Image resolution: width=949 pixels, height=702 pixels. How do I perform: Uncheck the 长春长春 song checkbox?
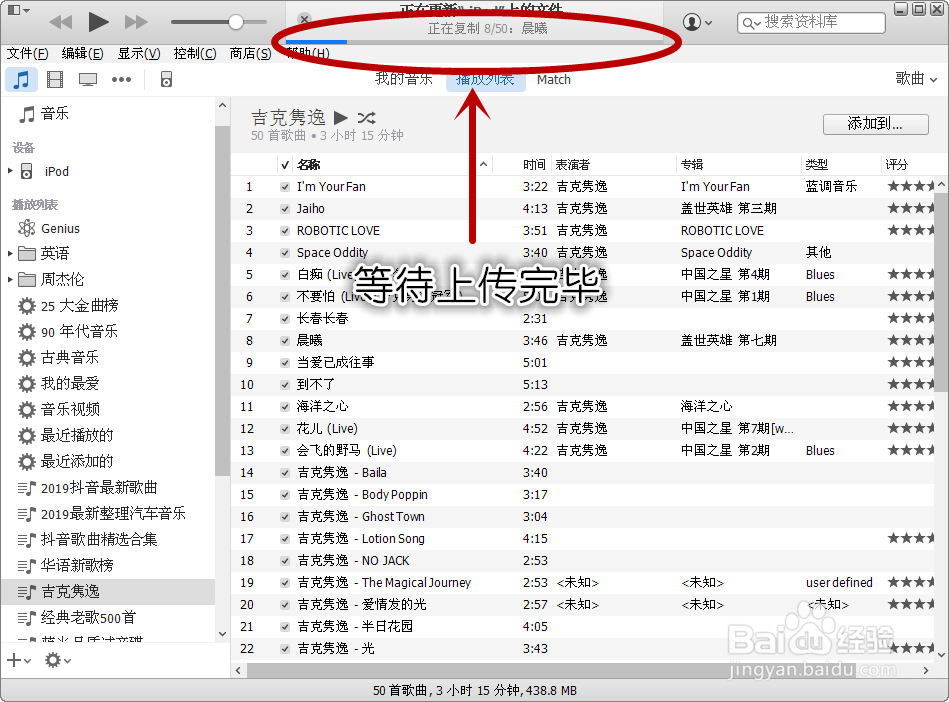pyautogui.click(x=285, y=319)
